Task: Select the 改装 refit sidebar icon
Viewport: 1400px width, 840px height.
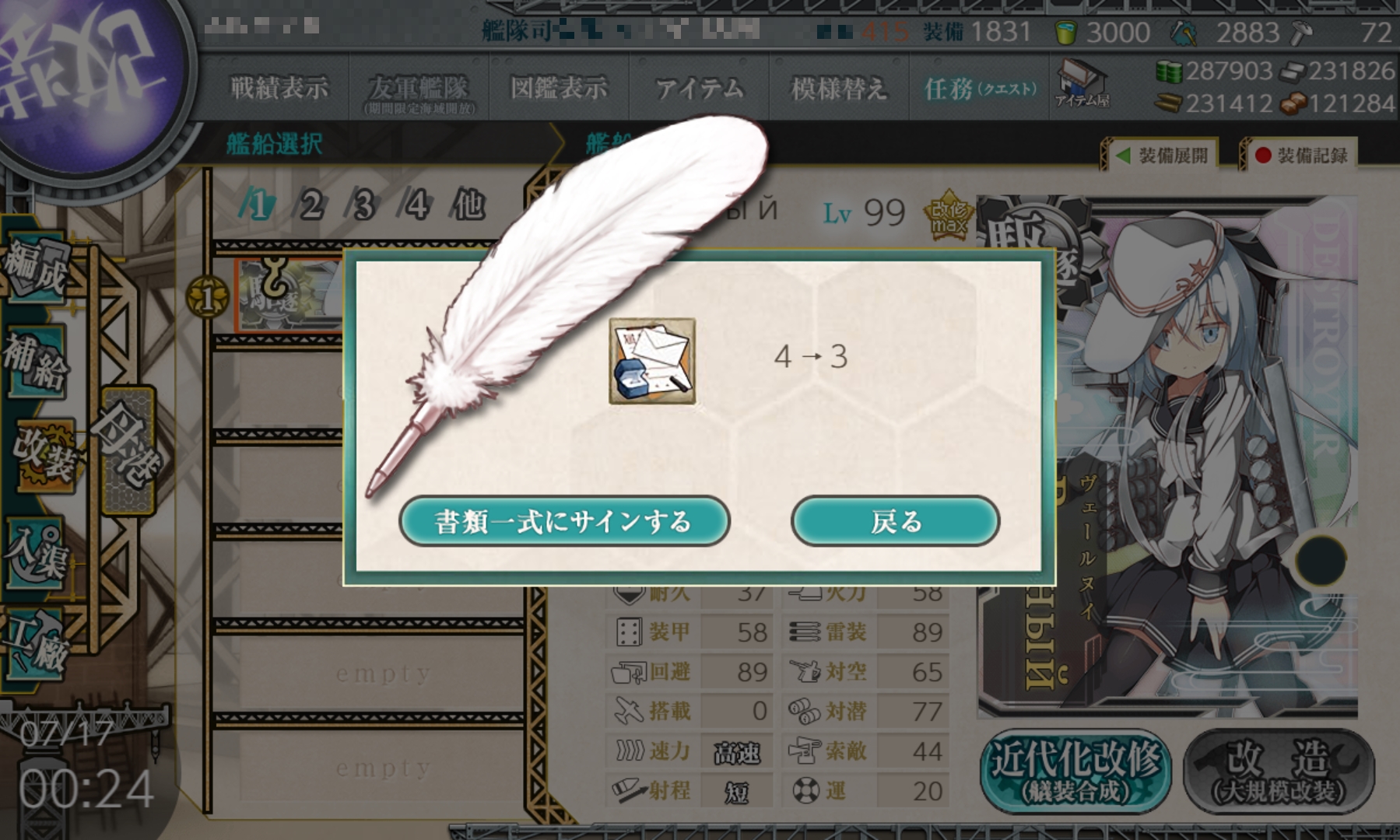Action: pyautogui.click(x=44, y=456)
